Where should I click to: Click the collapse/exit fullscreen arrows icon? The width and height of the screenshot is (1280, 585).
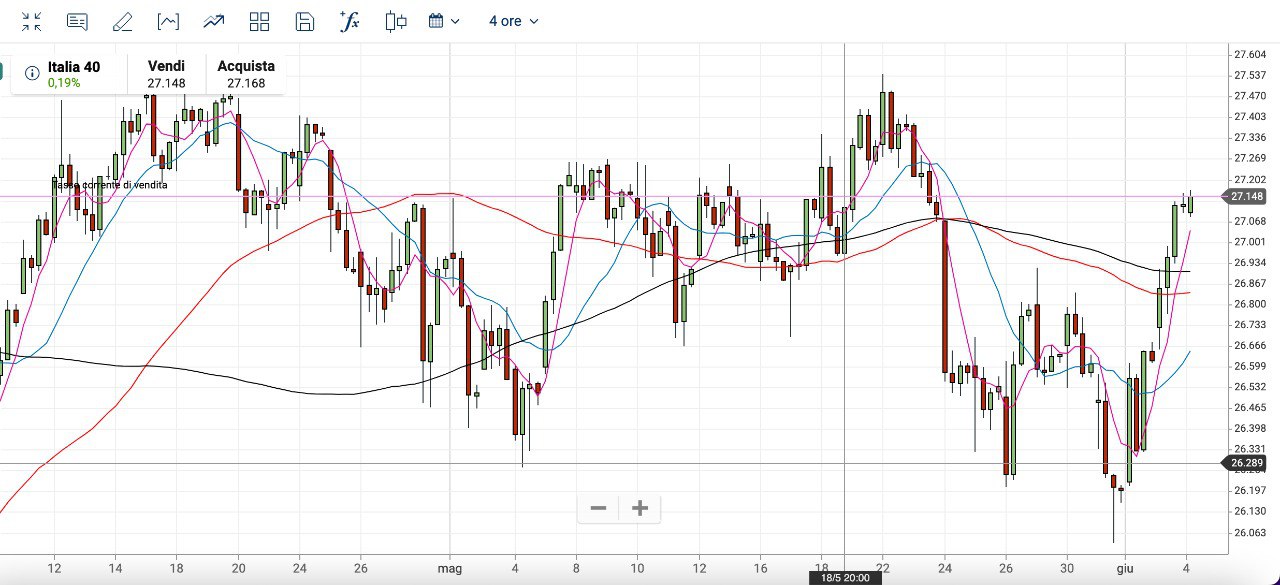click(32, 21)
